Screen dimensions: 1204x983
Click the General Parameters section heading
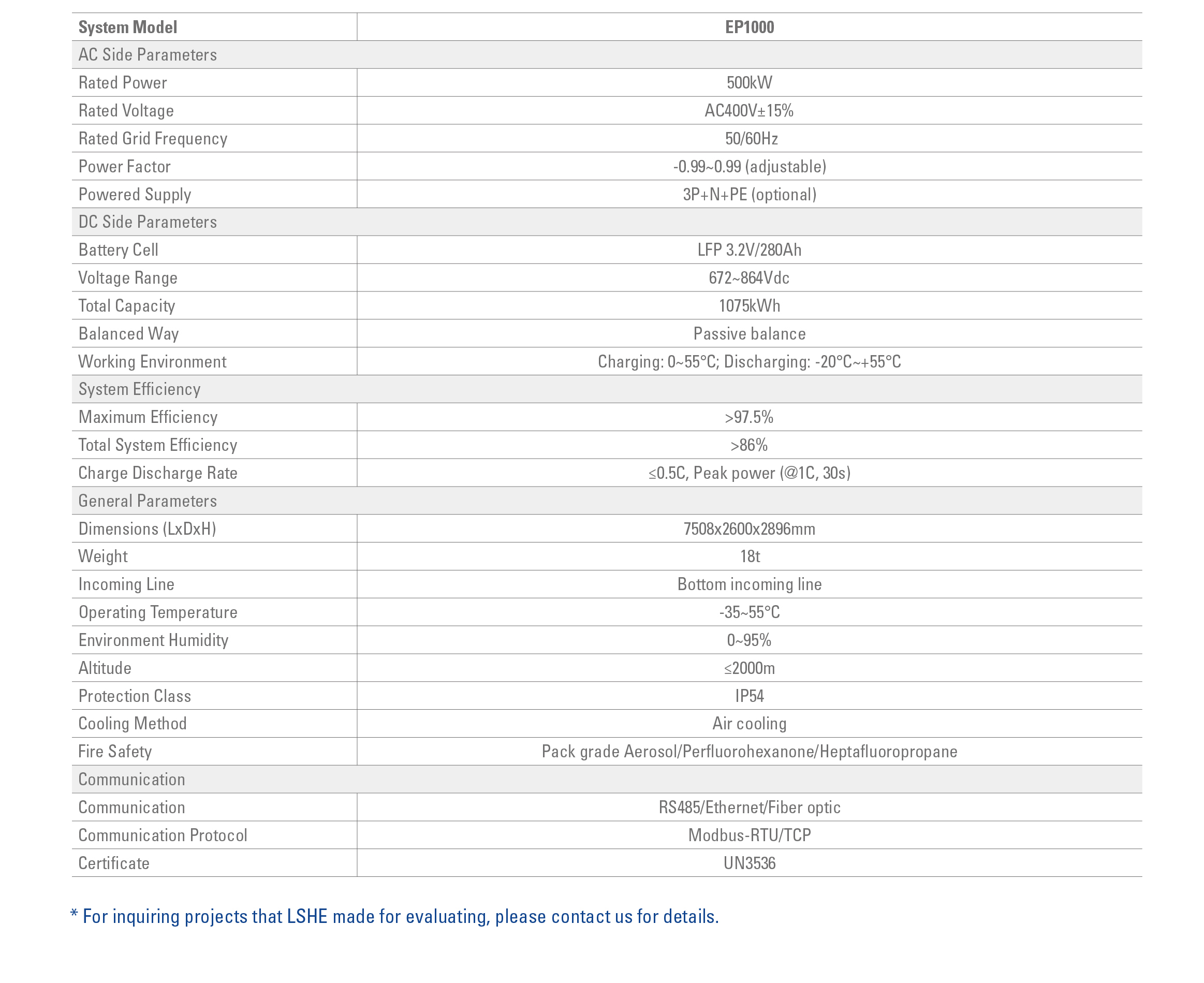pyautogui.click(x=147, y=501)
